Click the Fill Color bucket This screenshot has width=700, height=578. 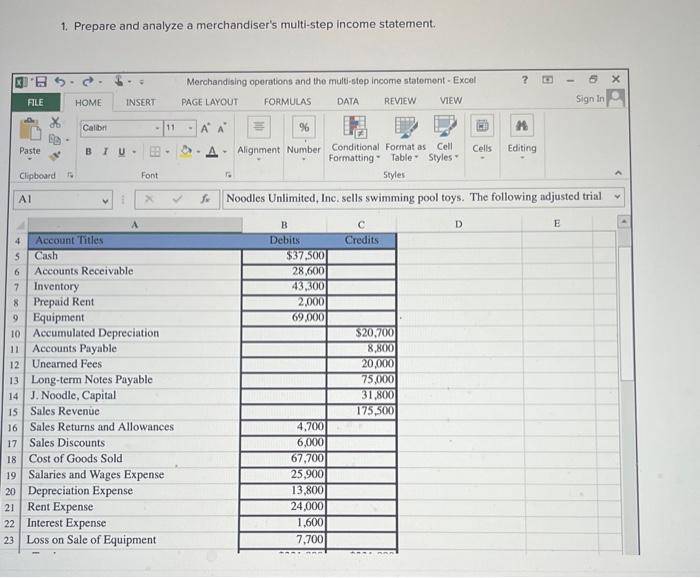tap(186, 152)
